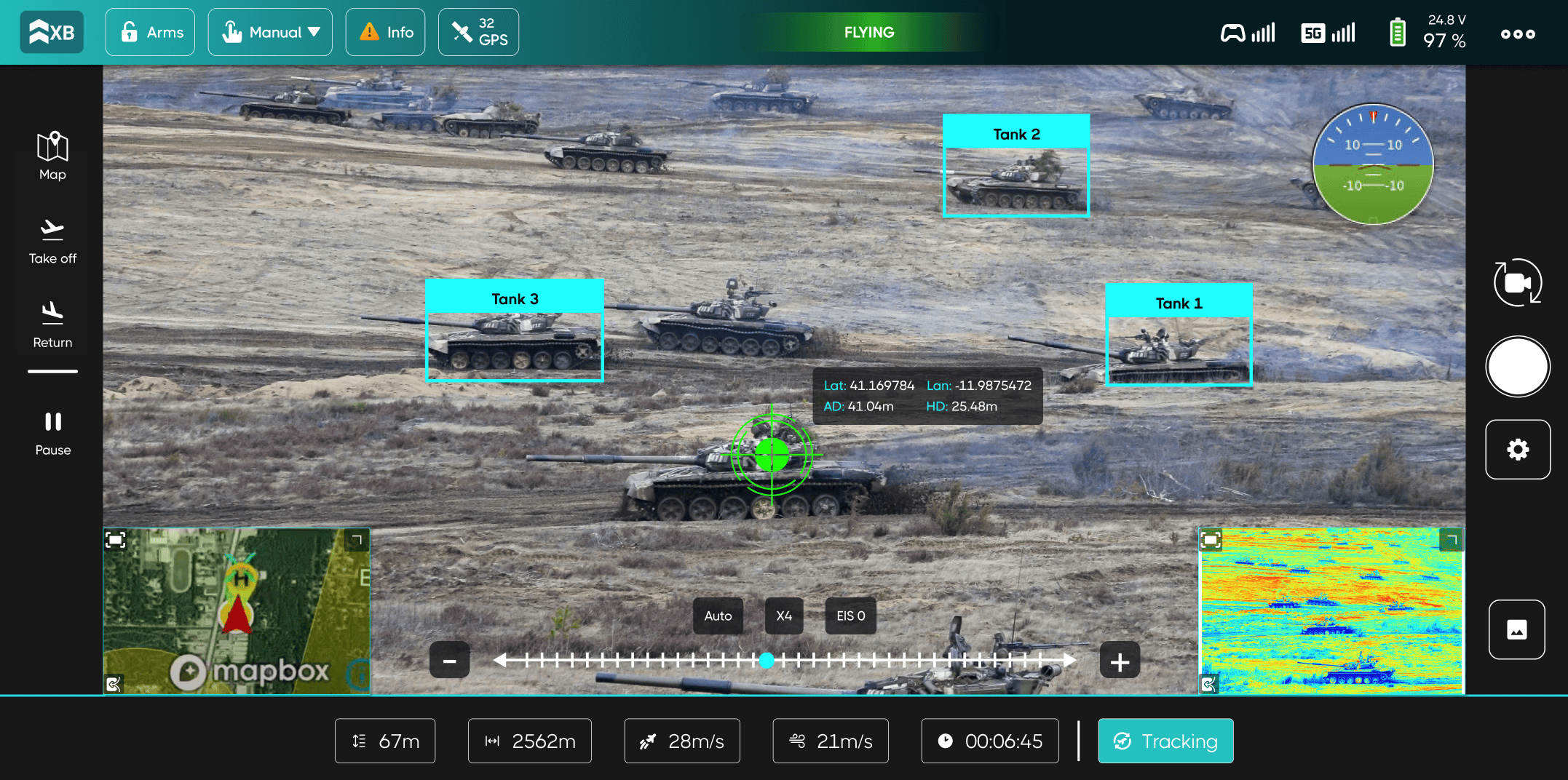Viewport: 1568px width, 780px height.
Task: Open the image gallery icon
Action: coord(1516,629)
